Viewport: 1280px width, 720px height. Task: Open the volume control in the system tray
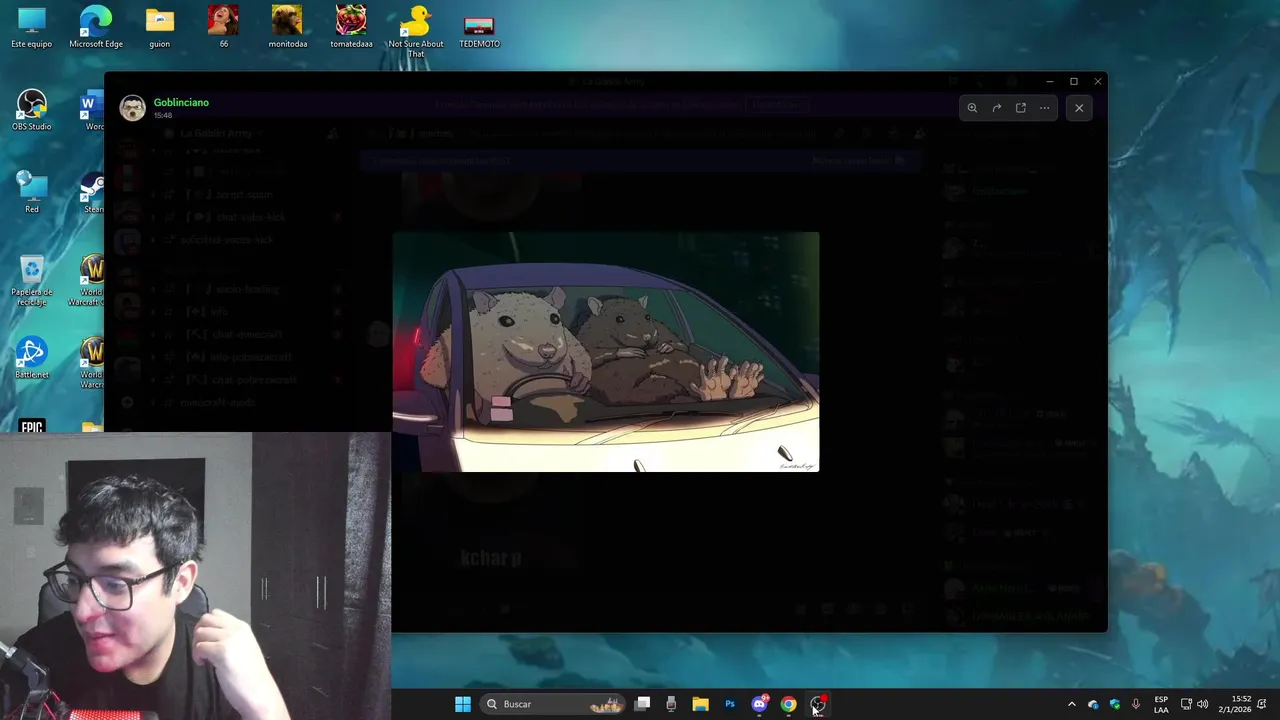point(1202,704)
